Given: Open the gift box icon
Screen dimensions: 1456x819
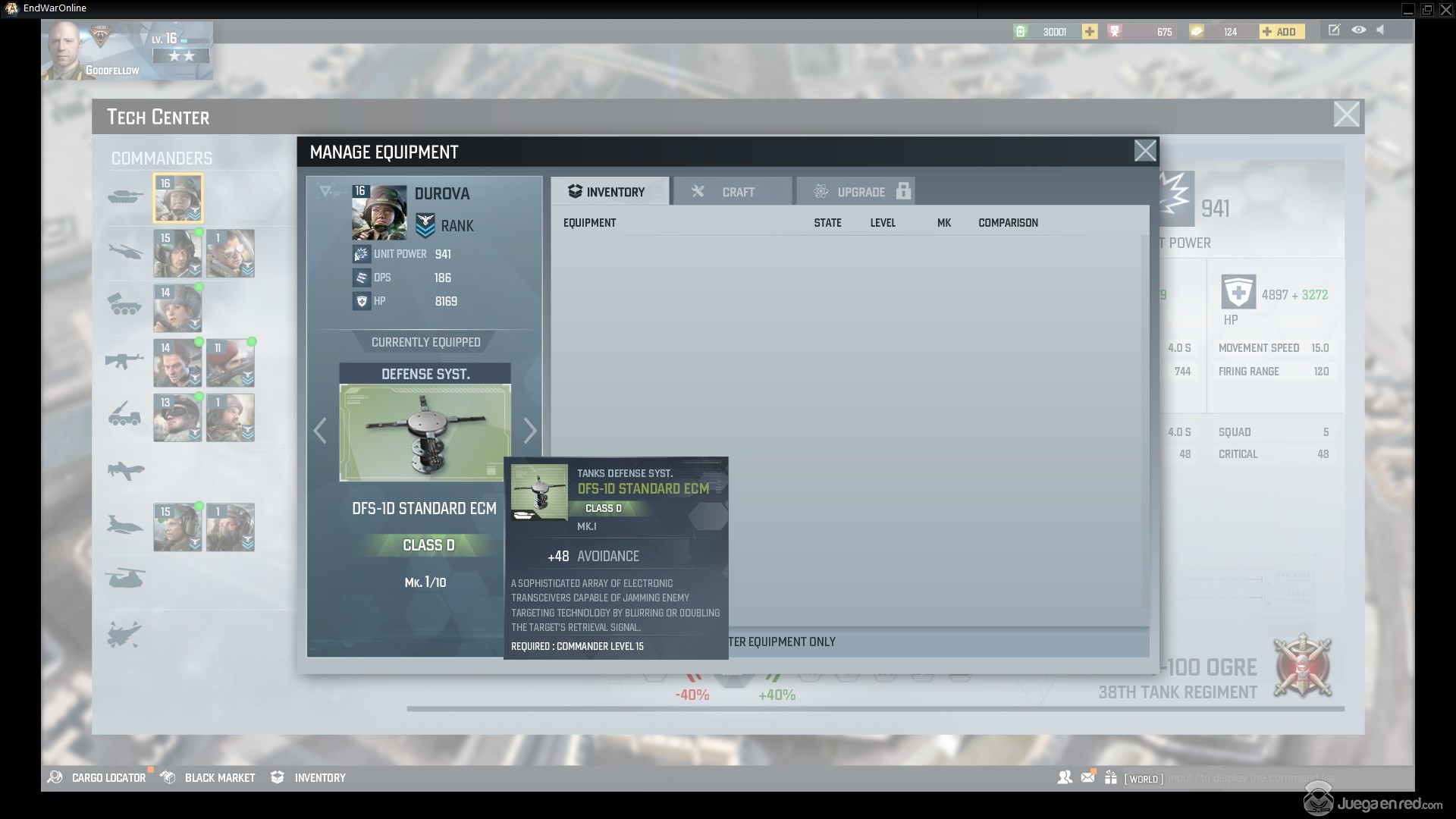Looking at the screenshot, I should click(1111, 777).
